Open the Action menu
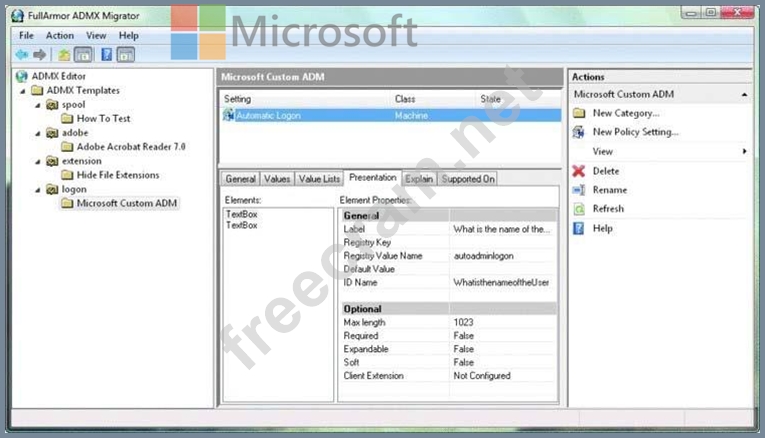This screenshot has height=438, width=765. click(60, 36)
